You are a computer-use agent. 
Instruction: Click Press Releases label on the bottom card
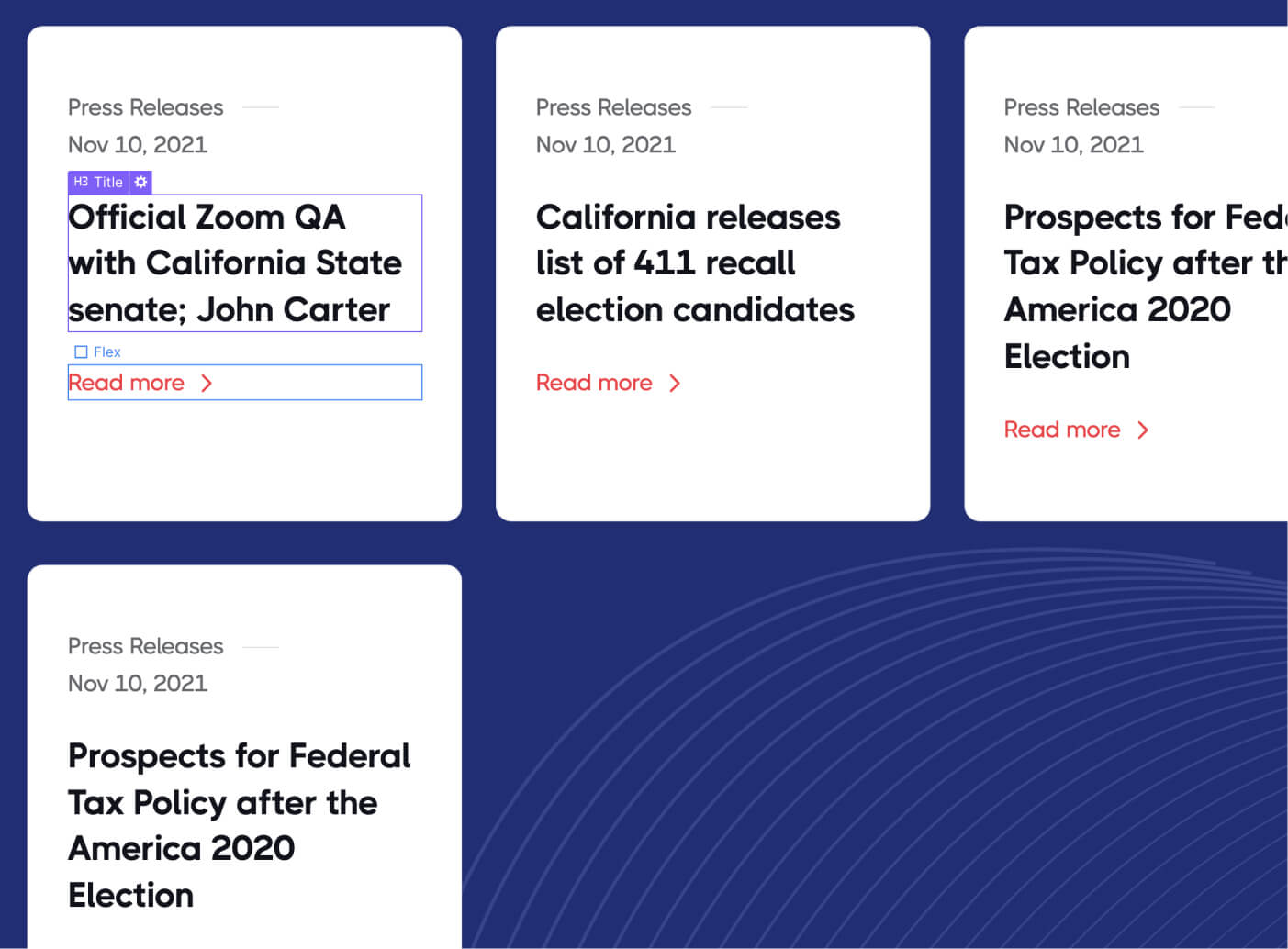point(145,646)
